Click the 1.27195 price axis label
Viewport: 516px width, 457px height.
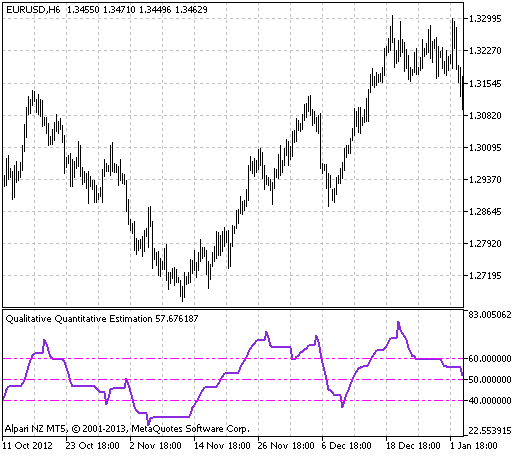485,276
